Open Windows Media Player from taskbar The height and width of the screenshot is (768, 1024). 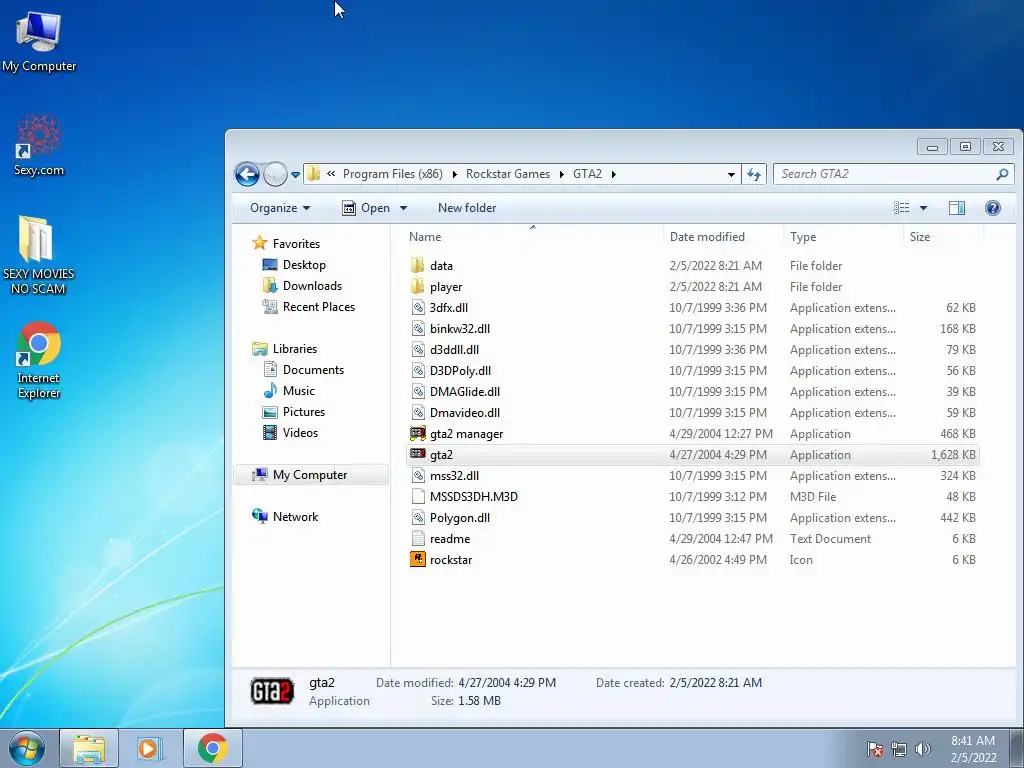click(x=149, y=748)
